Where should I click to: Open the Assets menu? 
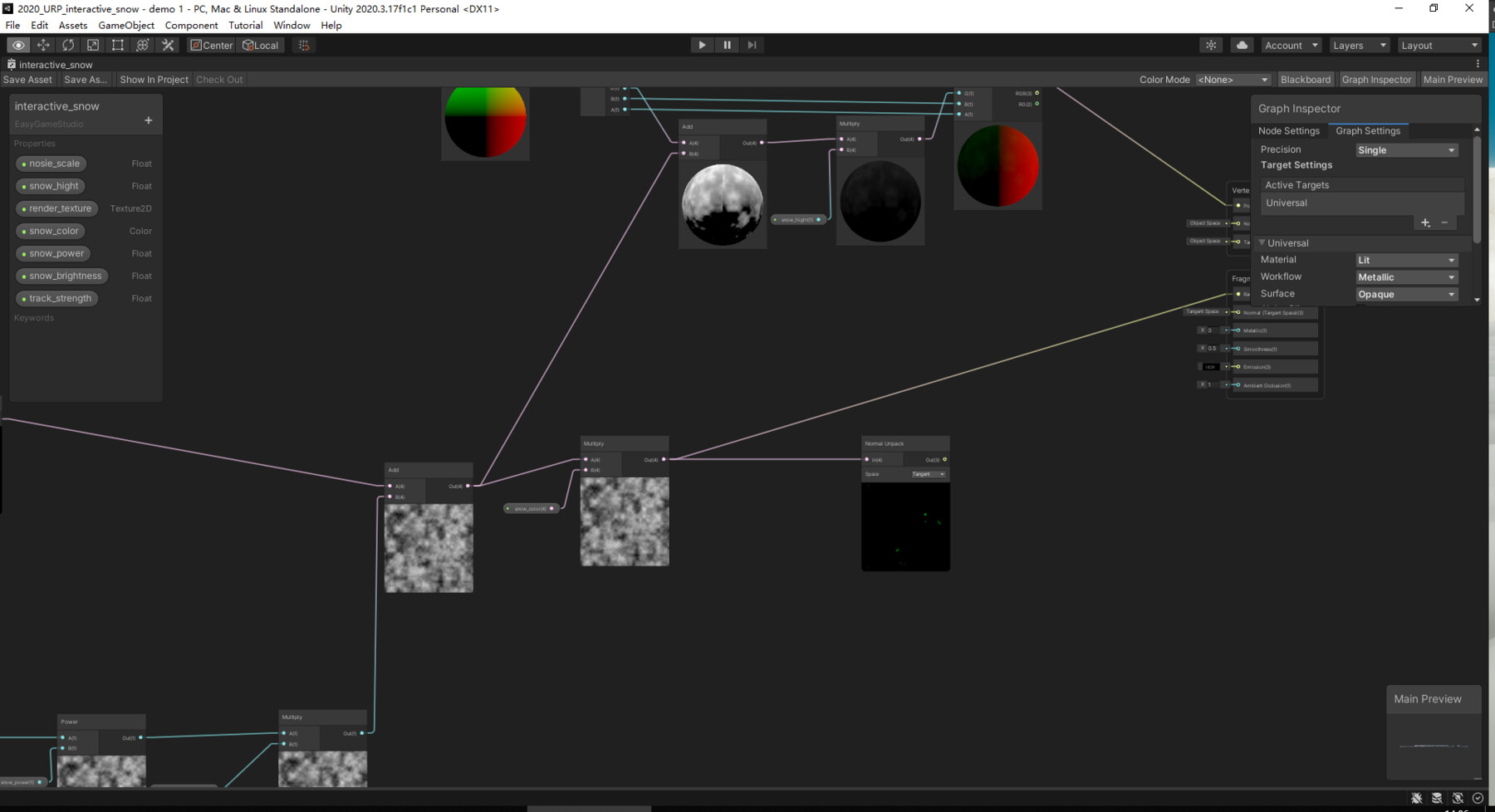point(73,26)
